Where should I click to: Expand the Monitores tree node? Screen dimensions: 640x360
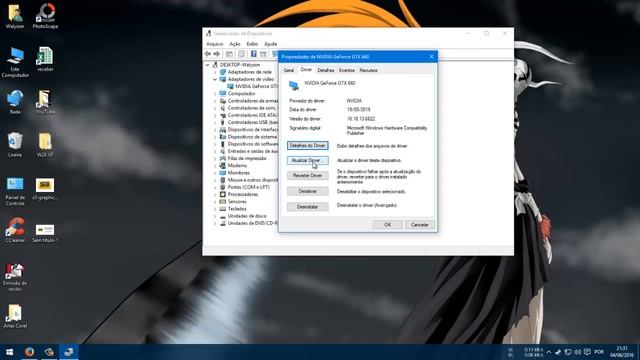215,173
